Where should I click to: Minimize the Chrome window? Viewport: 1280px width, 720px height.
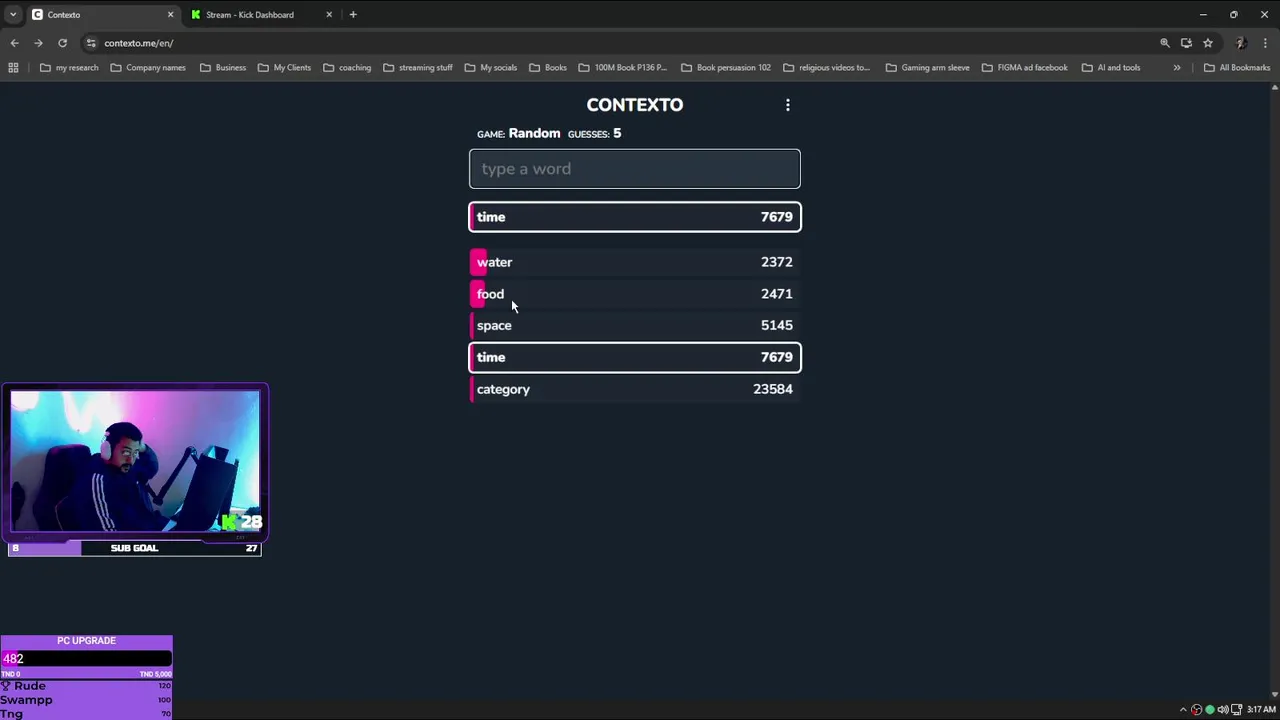tap(1203, 15)
